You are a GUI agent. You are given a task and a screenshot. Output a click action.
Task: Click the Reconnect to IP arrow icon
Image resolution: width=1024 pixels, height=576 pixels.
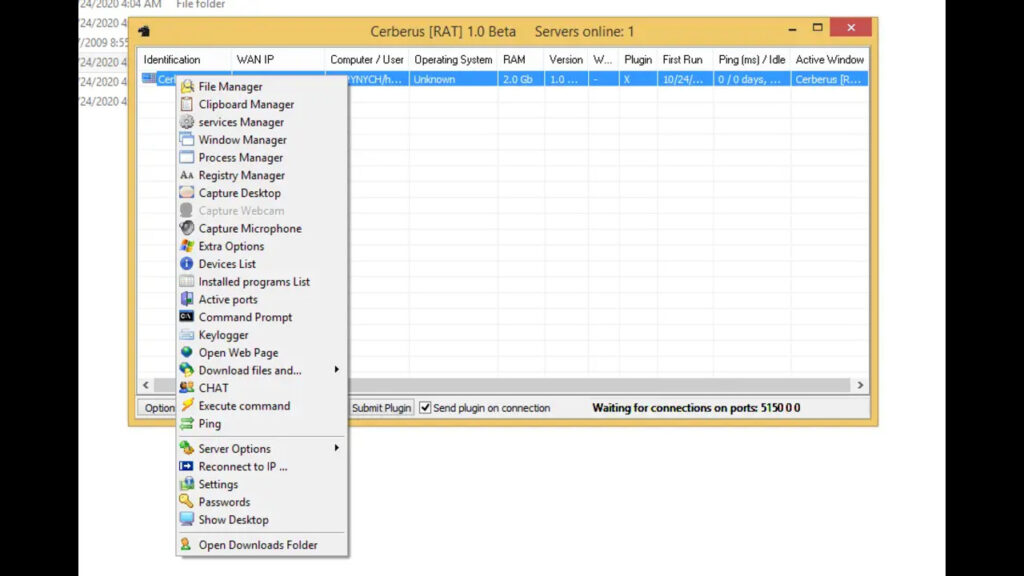pos(187,466)
